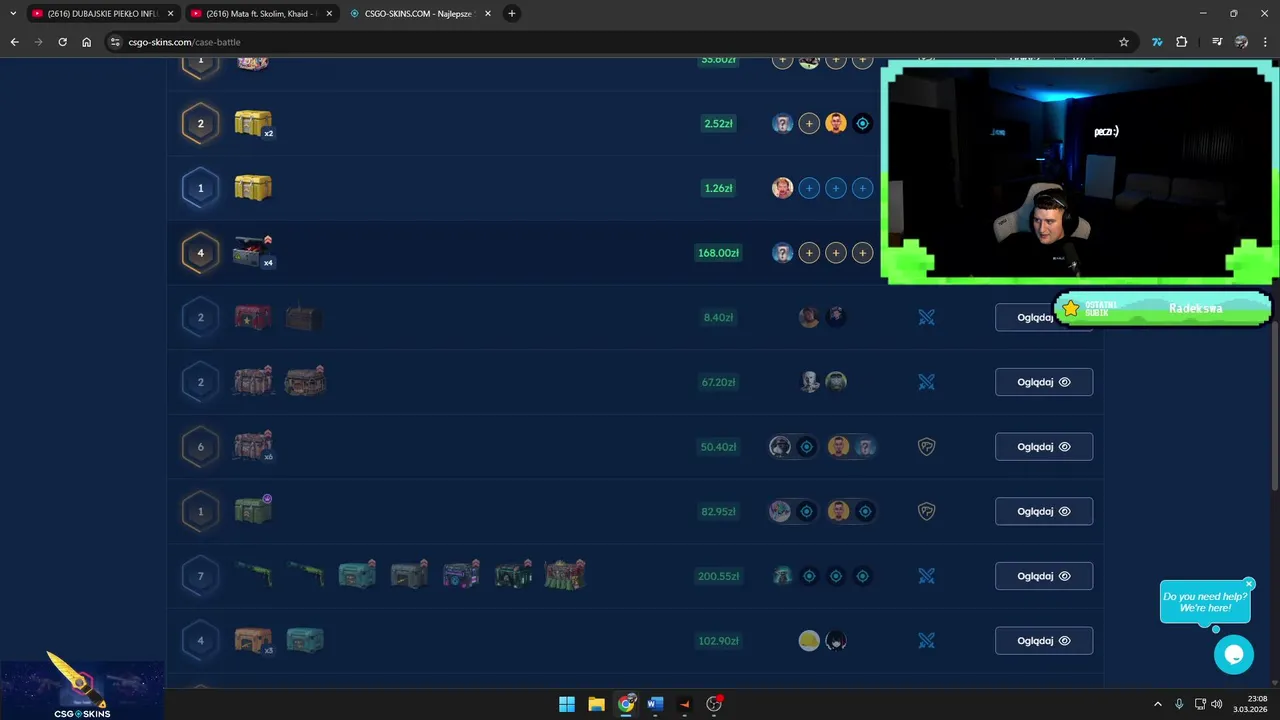The height and width of the screenshot is (720, 1280).
Task: Open OBS Studio from the taskbar
Action: click(714, 704)
